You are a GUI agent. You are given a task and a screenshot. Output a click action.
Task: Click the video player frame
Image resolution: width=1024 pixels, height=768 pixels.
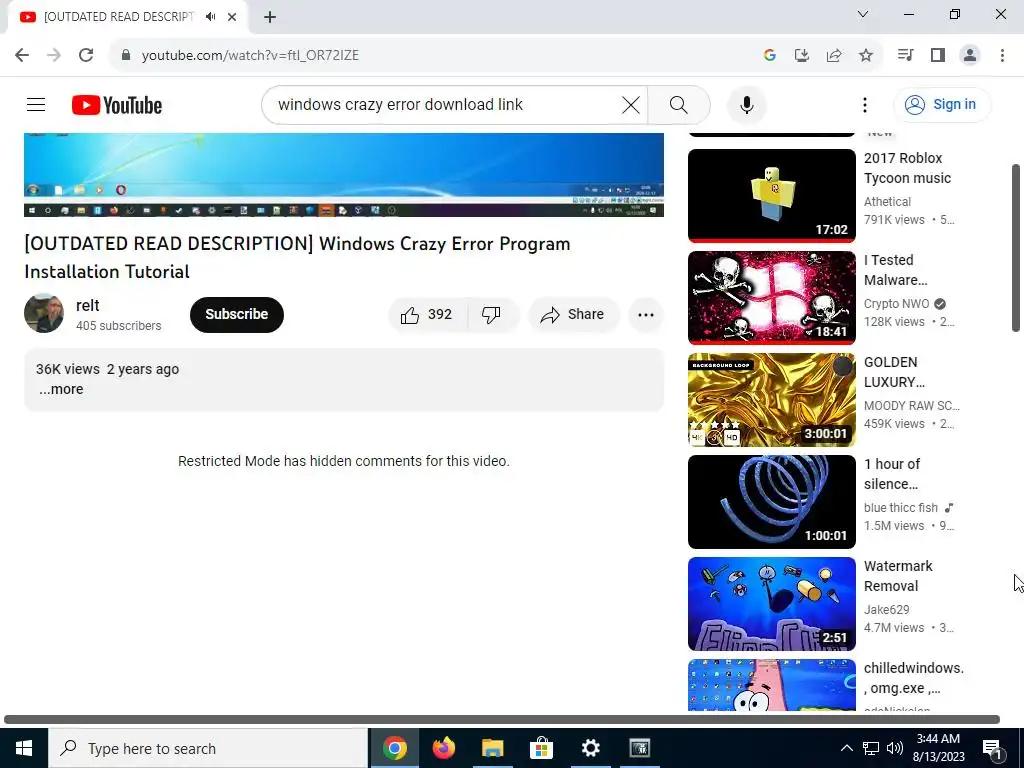point(344,174)
